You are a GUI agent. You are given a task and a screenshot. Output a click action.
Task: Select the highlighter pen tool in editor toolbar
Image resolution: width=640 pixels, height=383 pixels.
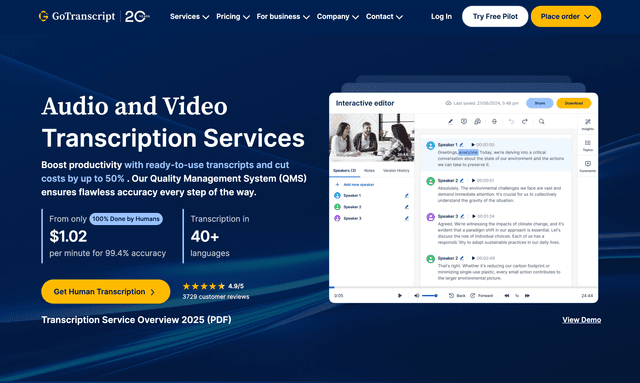tap(450, 122)
